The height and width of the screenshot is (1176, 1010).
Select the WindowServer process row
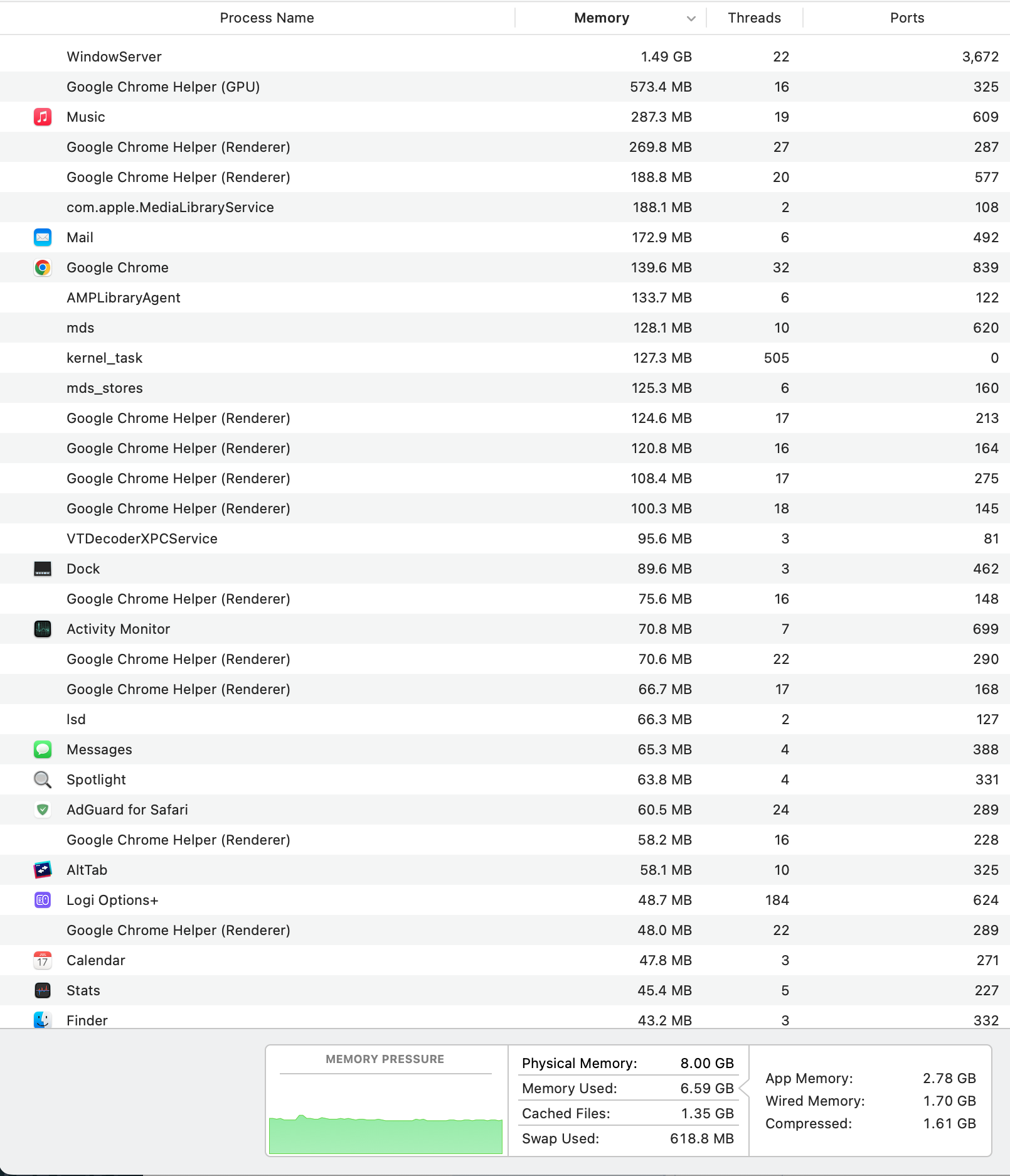click(x=505, y=56)
